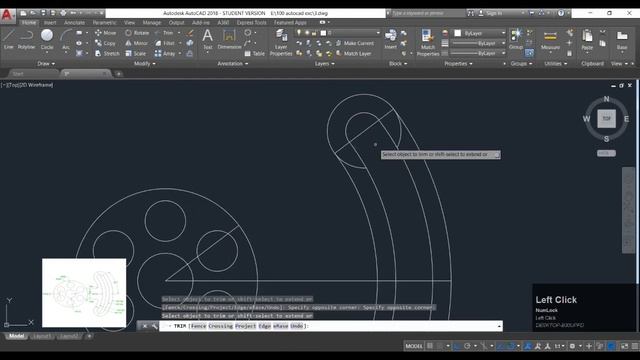640x360 pixels.
Task: Open the Express Tools ribbon tab
Action: click(251, 22)
